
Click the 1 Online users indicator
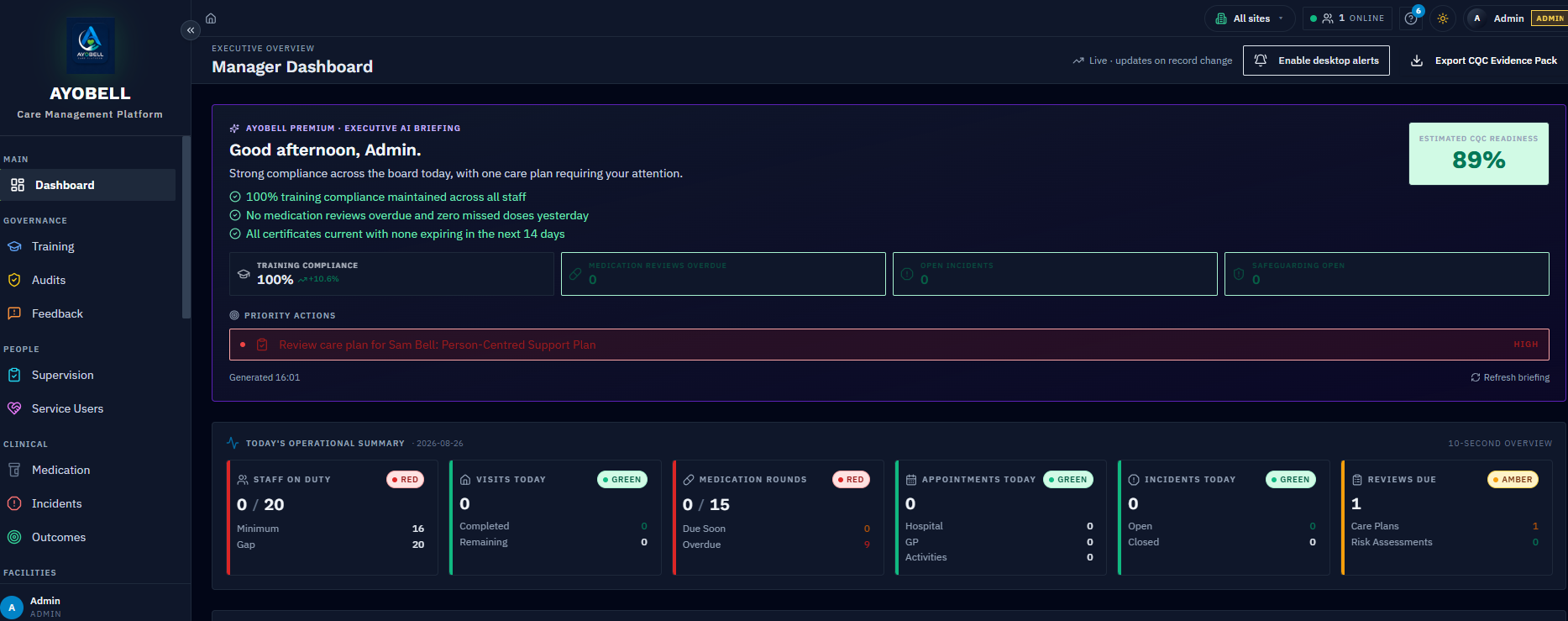click(1347, 18)
